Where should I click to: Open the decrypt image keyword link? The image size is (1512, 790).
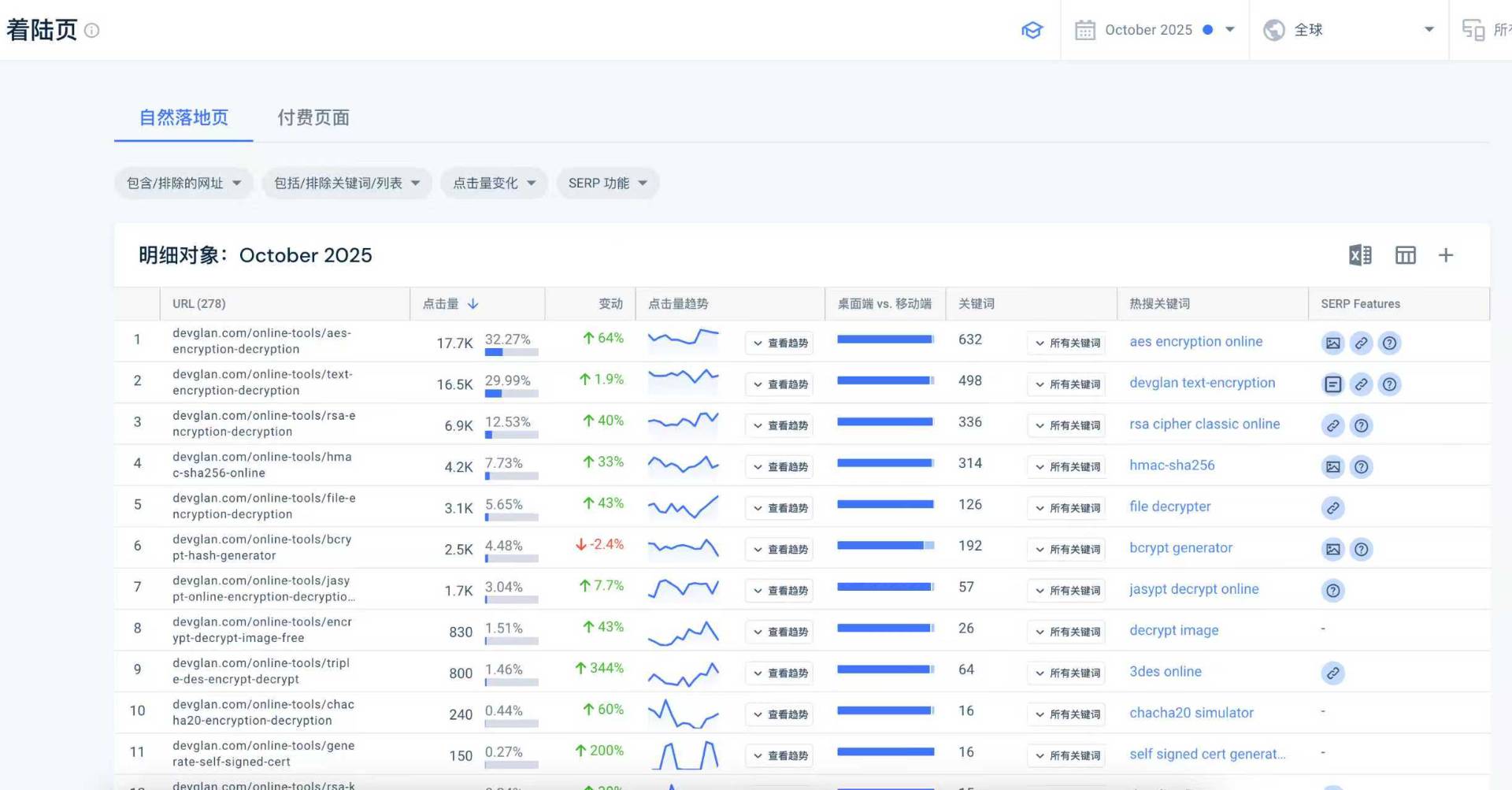pyautogui.click(x=1174, y=630)
